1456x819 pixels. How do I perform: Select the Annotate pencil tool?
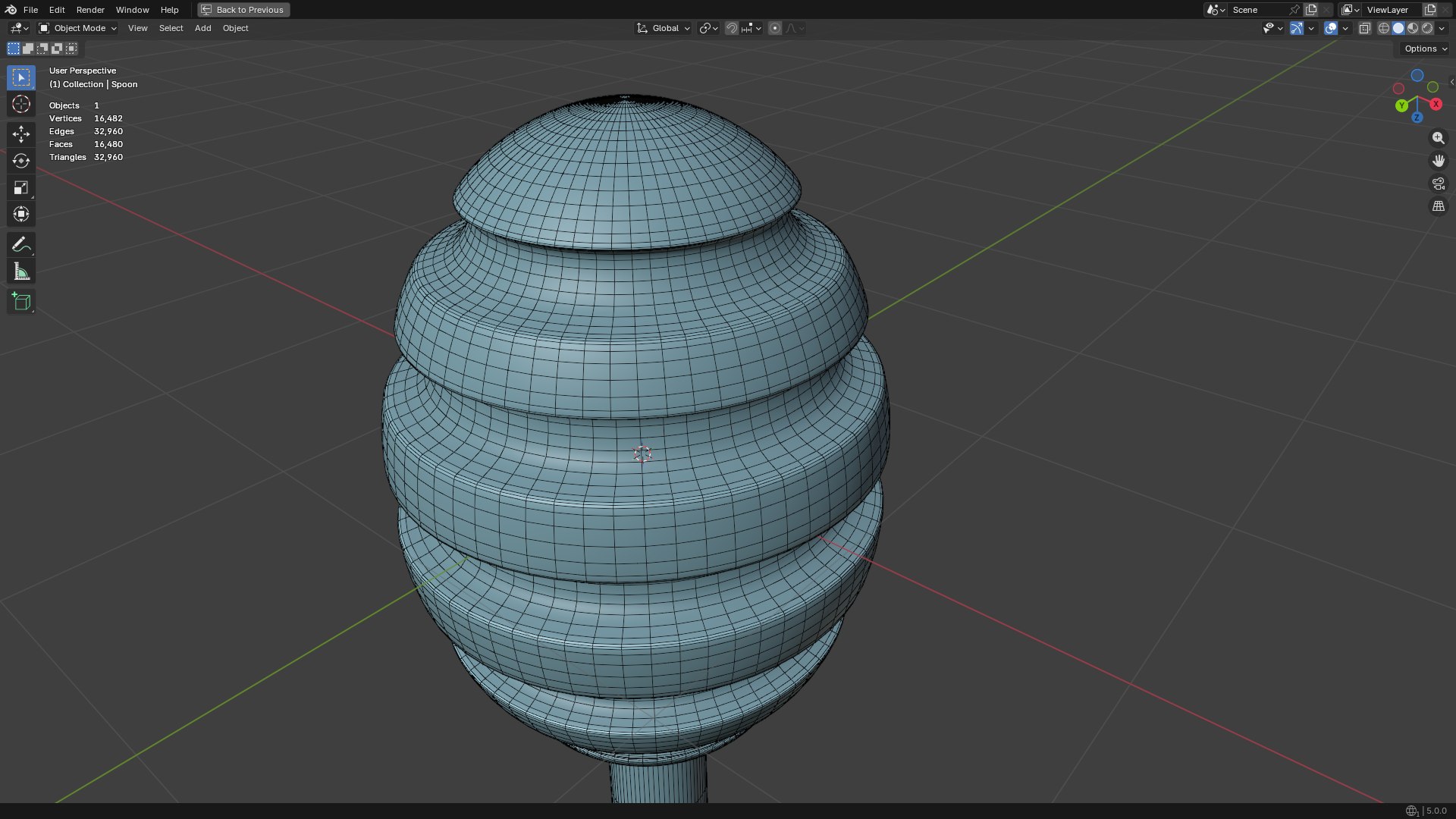(x=21, y=244)
